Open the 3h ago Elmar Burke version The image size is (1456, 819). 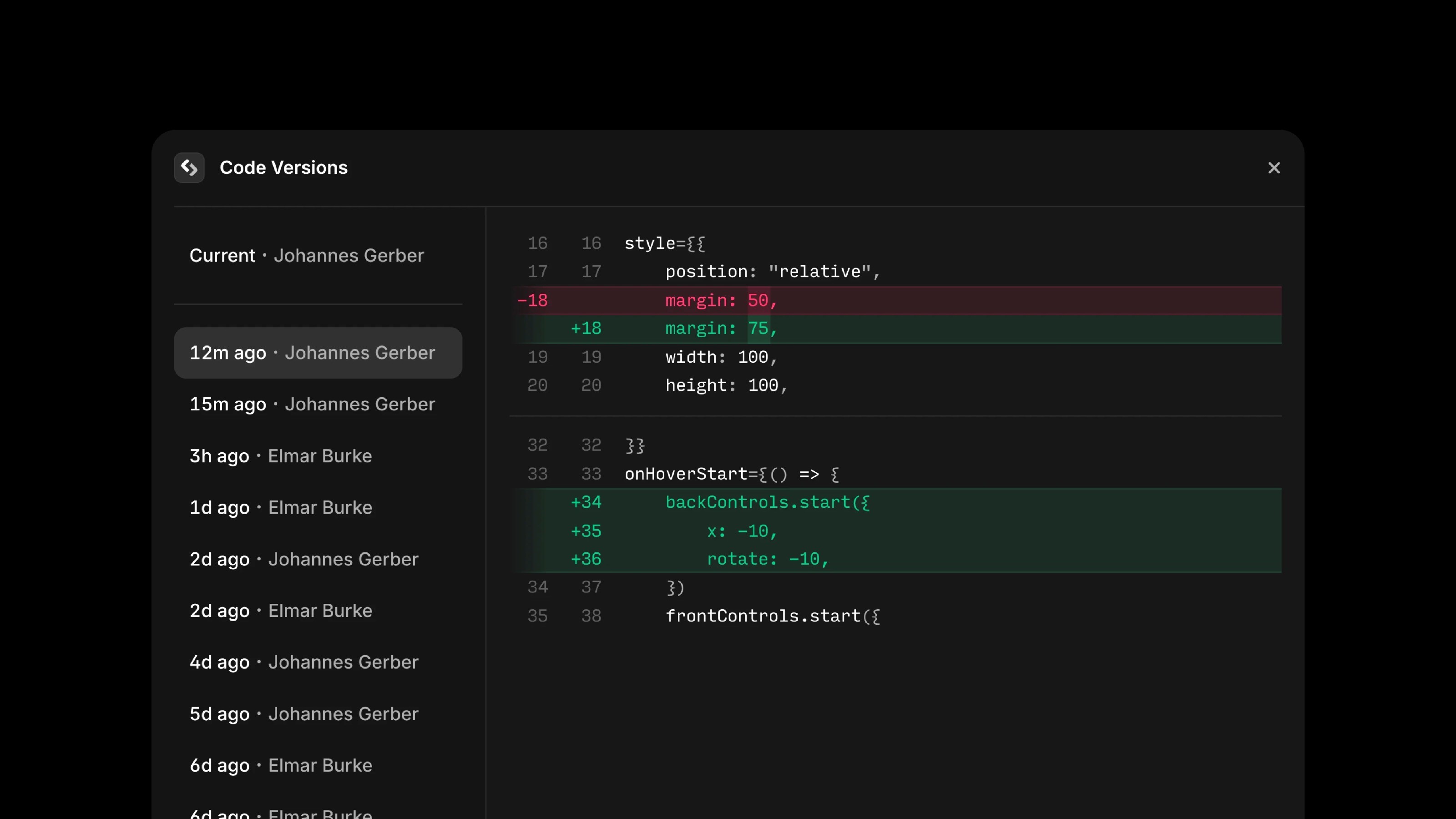318,455
